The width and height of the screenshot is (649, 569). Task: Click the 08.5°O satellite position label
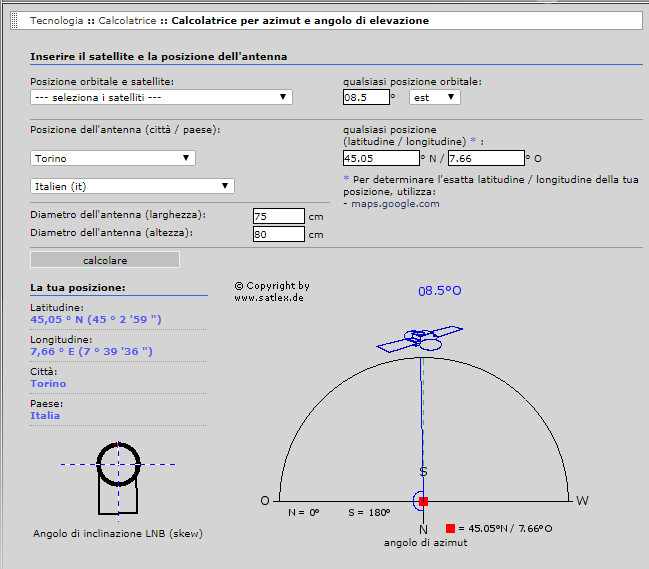tap(440, 291)
